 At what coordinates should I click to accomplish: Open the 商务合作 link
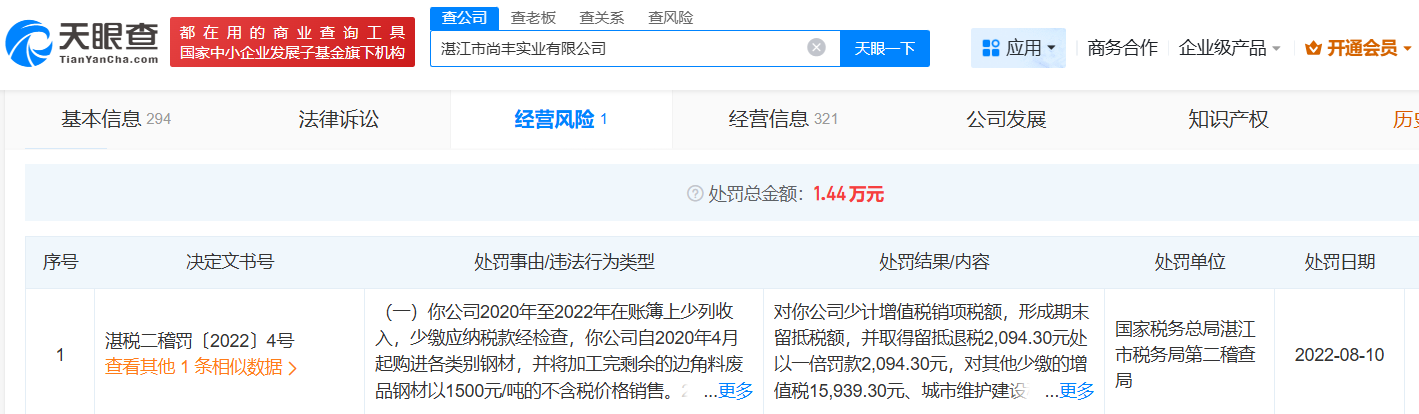[x=1122, y=48]
